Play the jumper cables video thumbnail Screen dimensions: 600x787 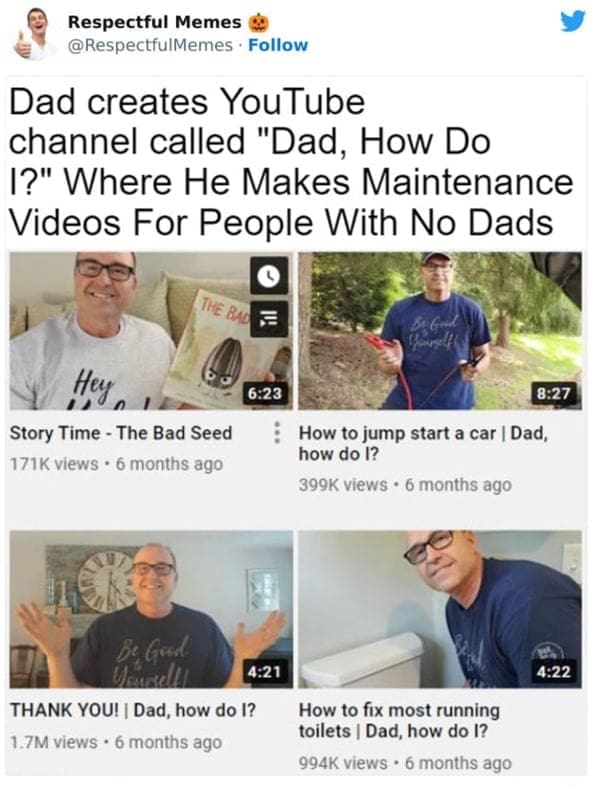[440, 331]
